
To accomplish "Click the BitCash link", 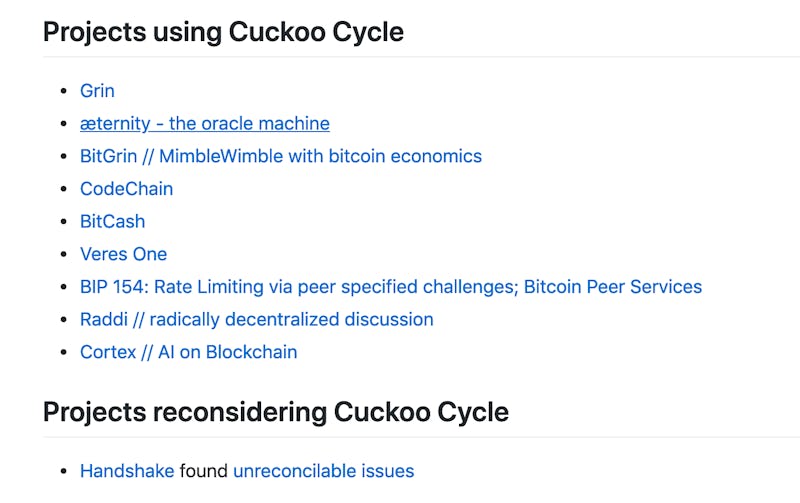I will [x=112, y=221].
